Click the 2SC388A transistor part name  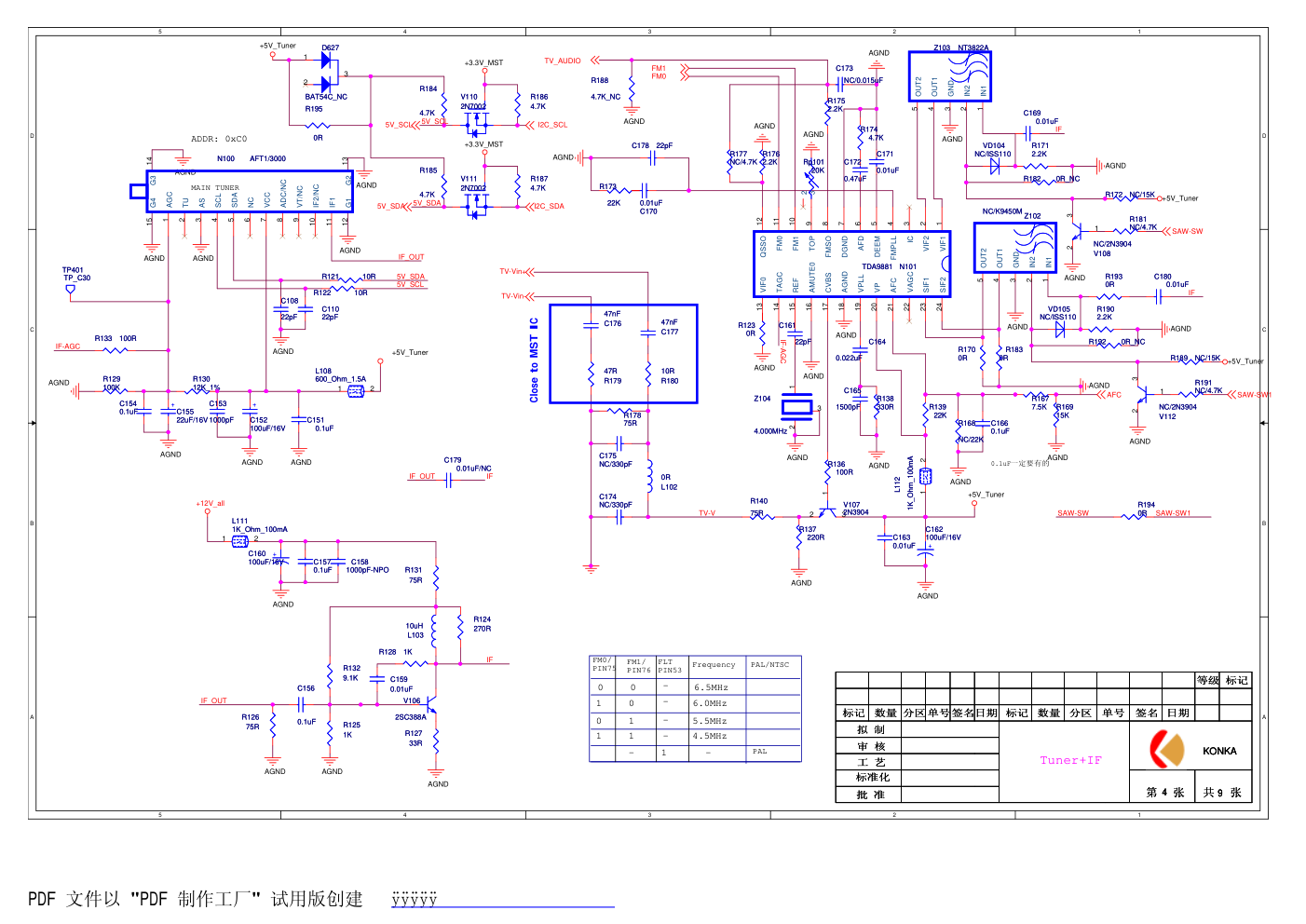coord(411,717)
